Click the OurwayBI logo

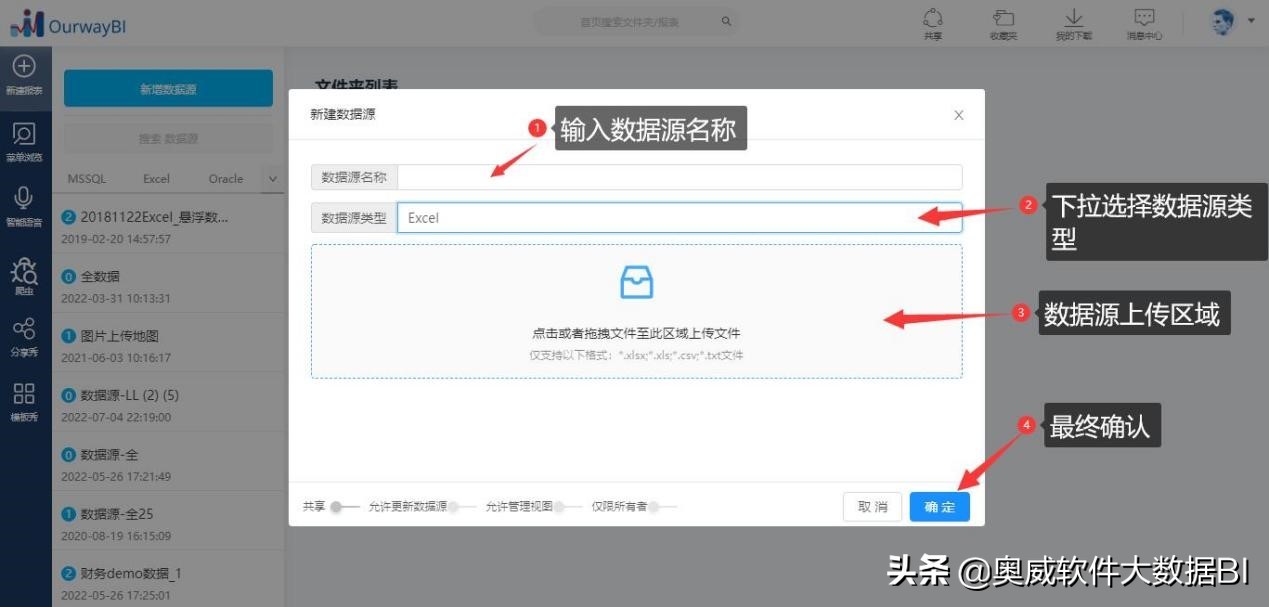coord(68,25)
